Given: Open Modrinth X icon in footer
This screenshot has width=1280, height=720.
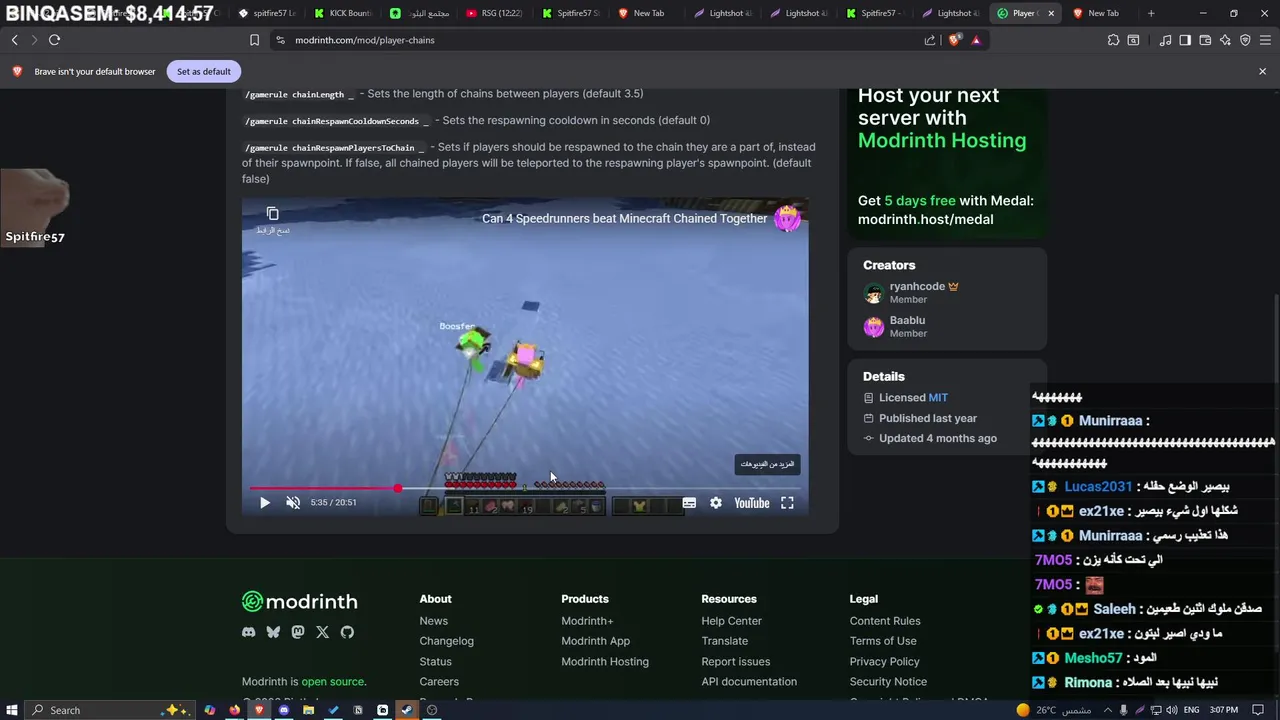Looking at the screenshot, I should (322, 632).
